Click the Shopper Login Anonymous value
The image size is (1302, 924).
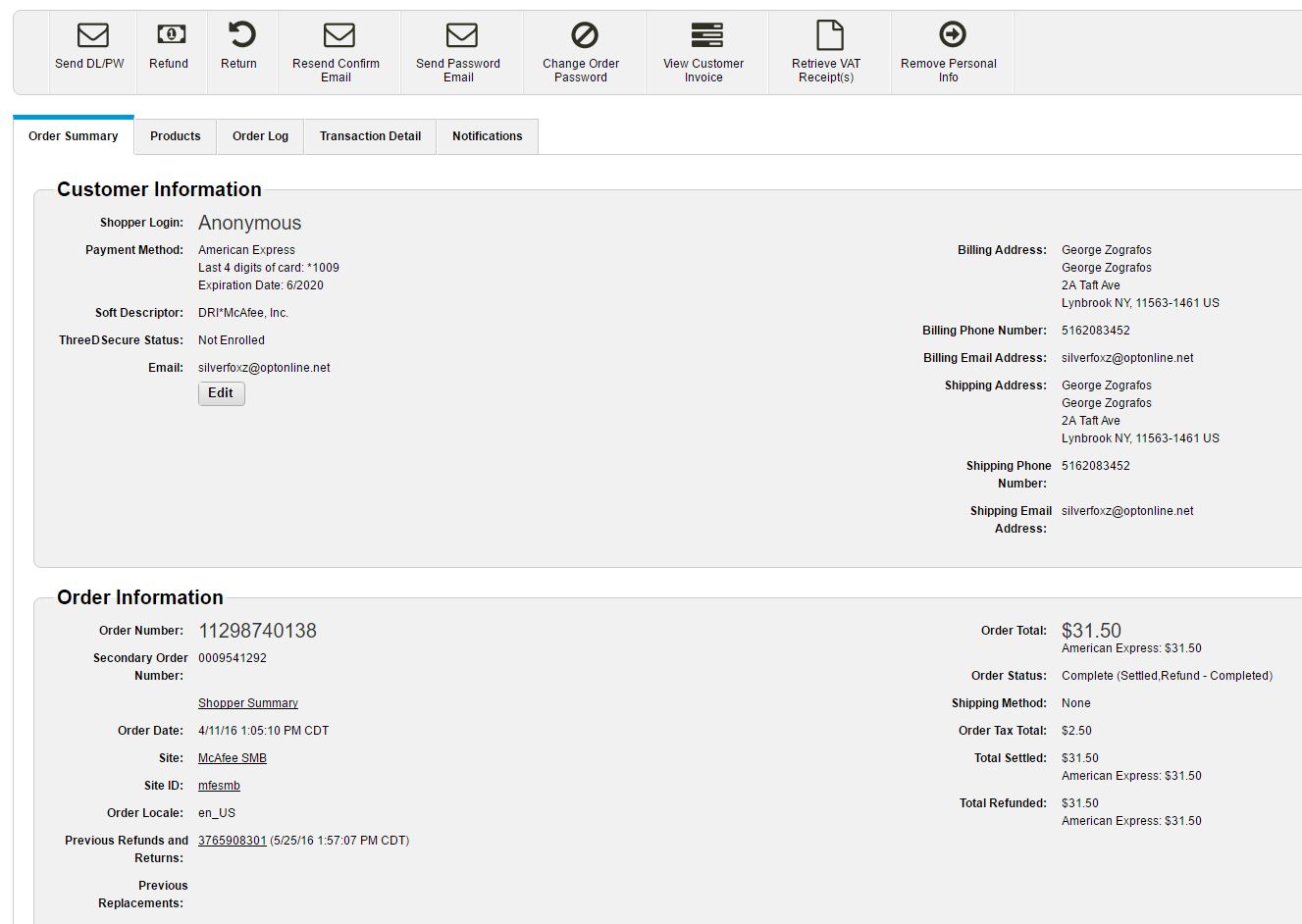(250, 223)
